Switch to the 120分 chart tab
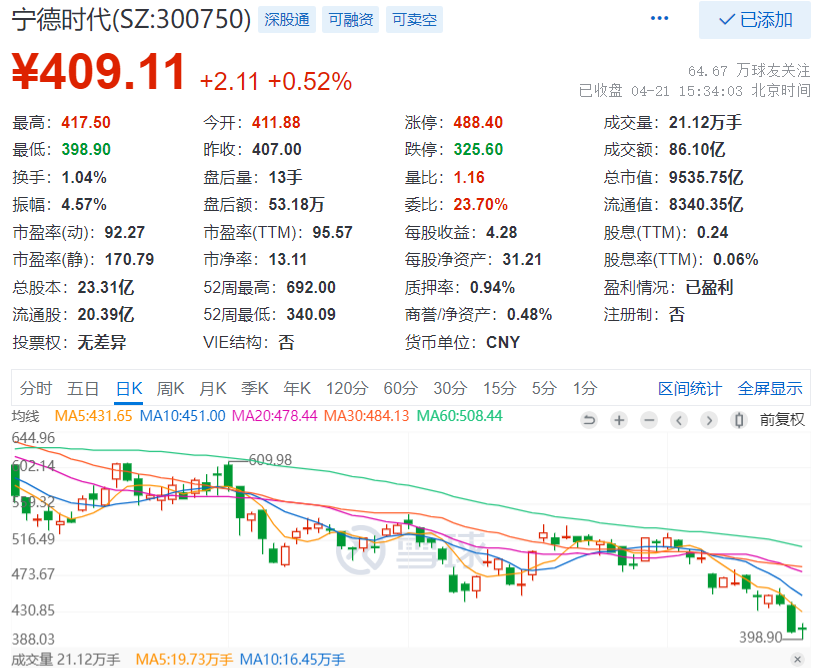Screen dimensions: 821x668 347,388
